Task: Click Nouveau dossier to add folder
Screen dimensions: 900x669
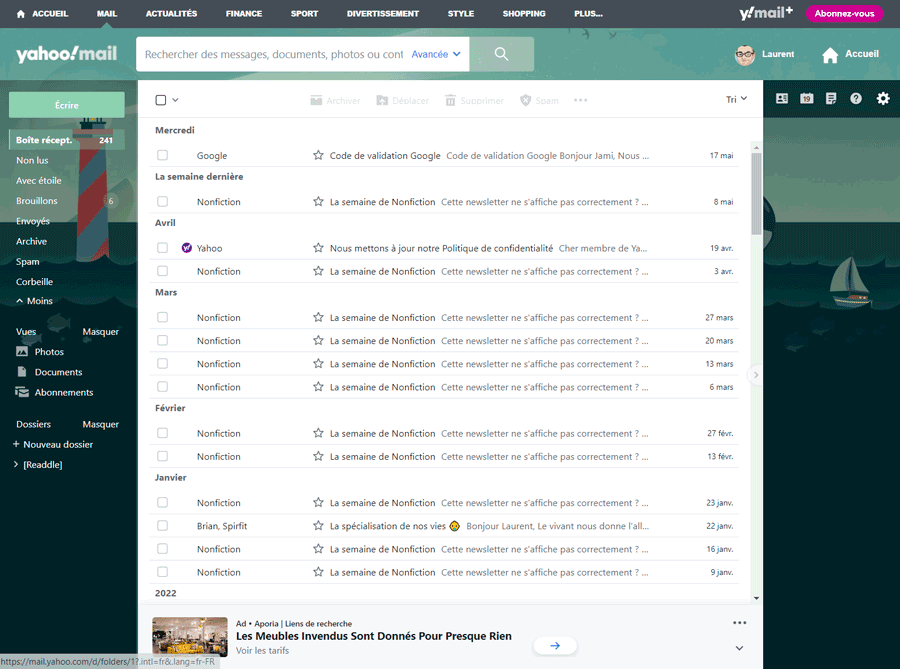Action: pyautogui.click(x=53, y=445)
